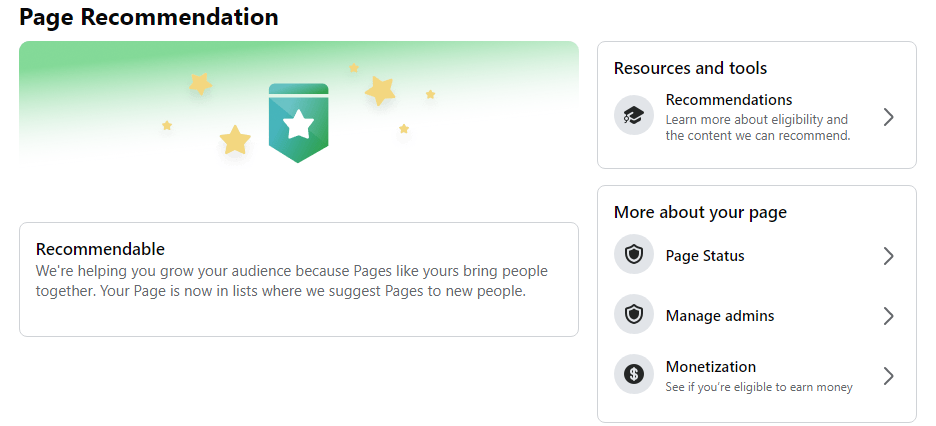
Task: Click the dollar sign Monetization icon
Action: (633, 374)
